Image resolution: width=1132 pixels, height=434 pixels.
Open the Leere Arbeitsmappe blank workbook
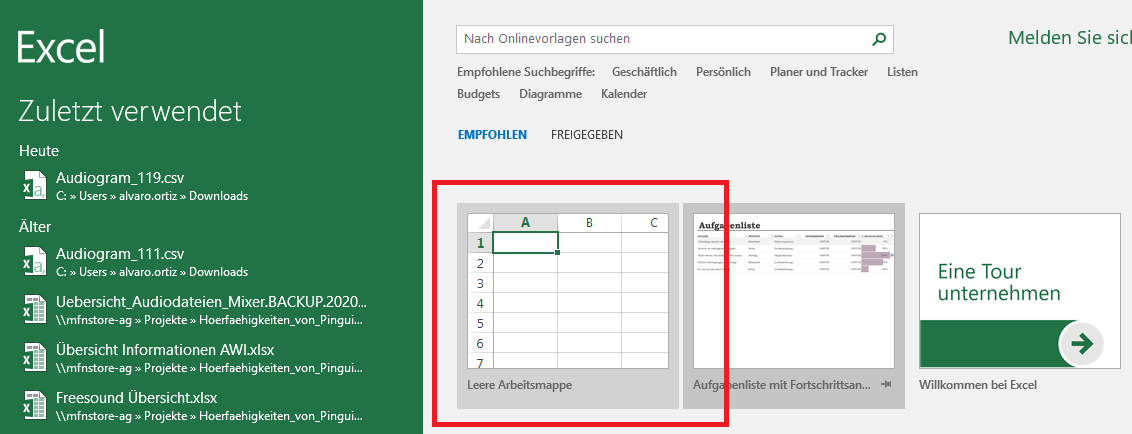(x=567, y=291)
